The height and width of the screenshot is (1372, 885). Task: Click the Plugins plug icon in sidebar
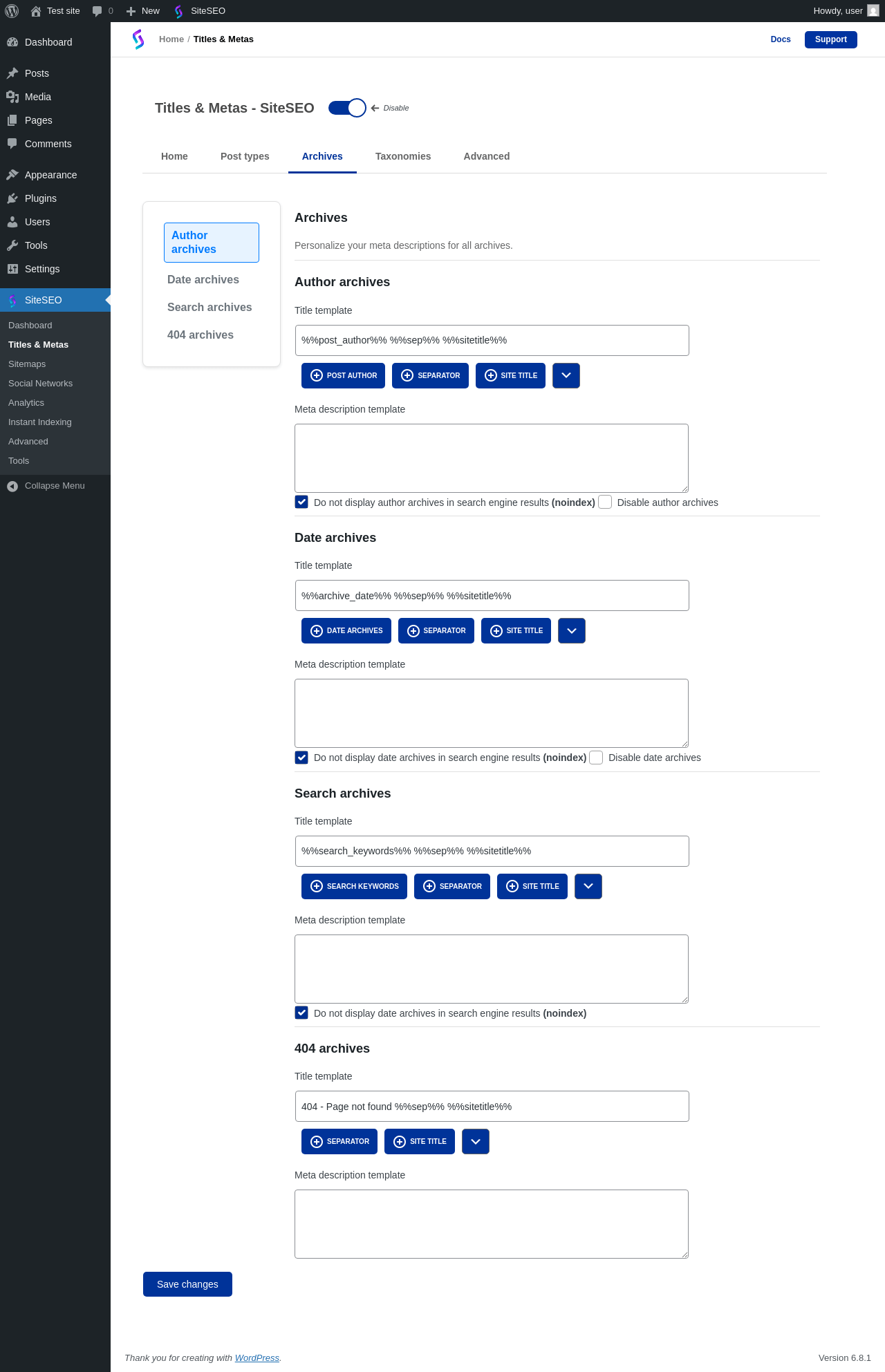point(12,198)
